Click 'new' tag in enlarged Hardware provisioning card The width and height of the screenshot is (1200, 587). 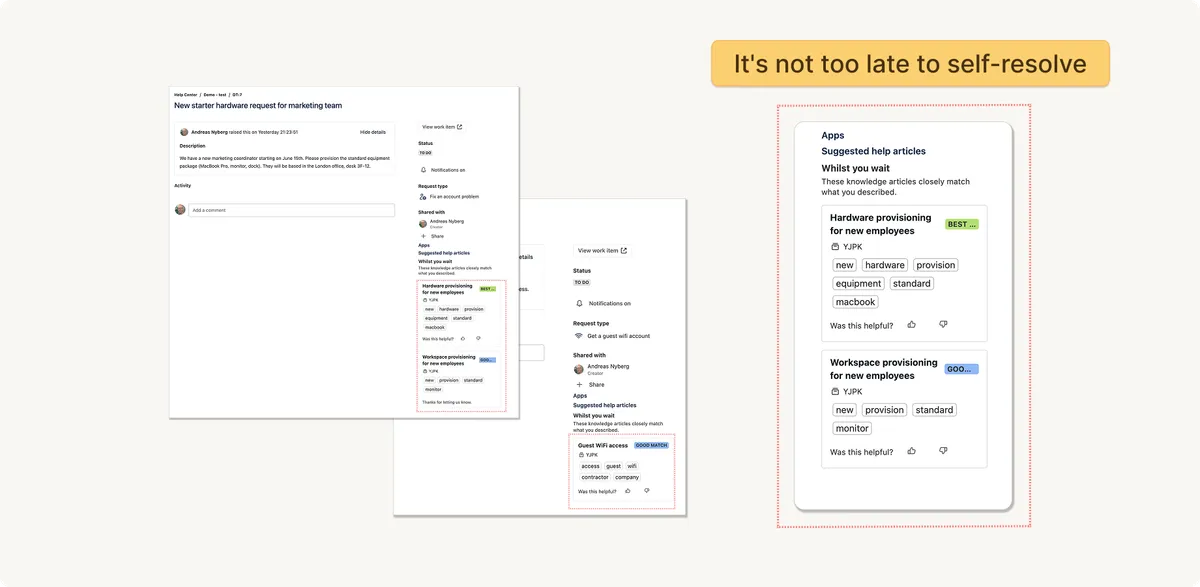click(x=845, y=265)
